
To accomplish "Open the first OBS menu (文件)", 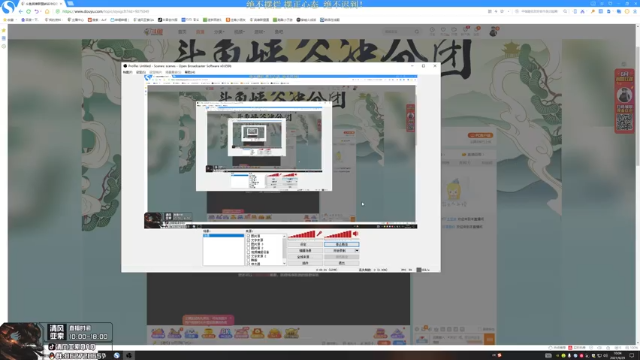I will [x=128, y=72].
